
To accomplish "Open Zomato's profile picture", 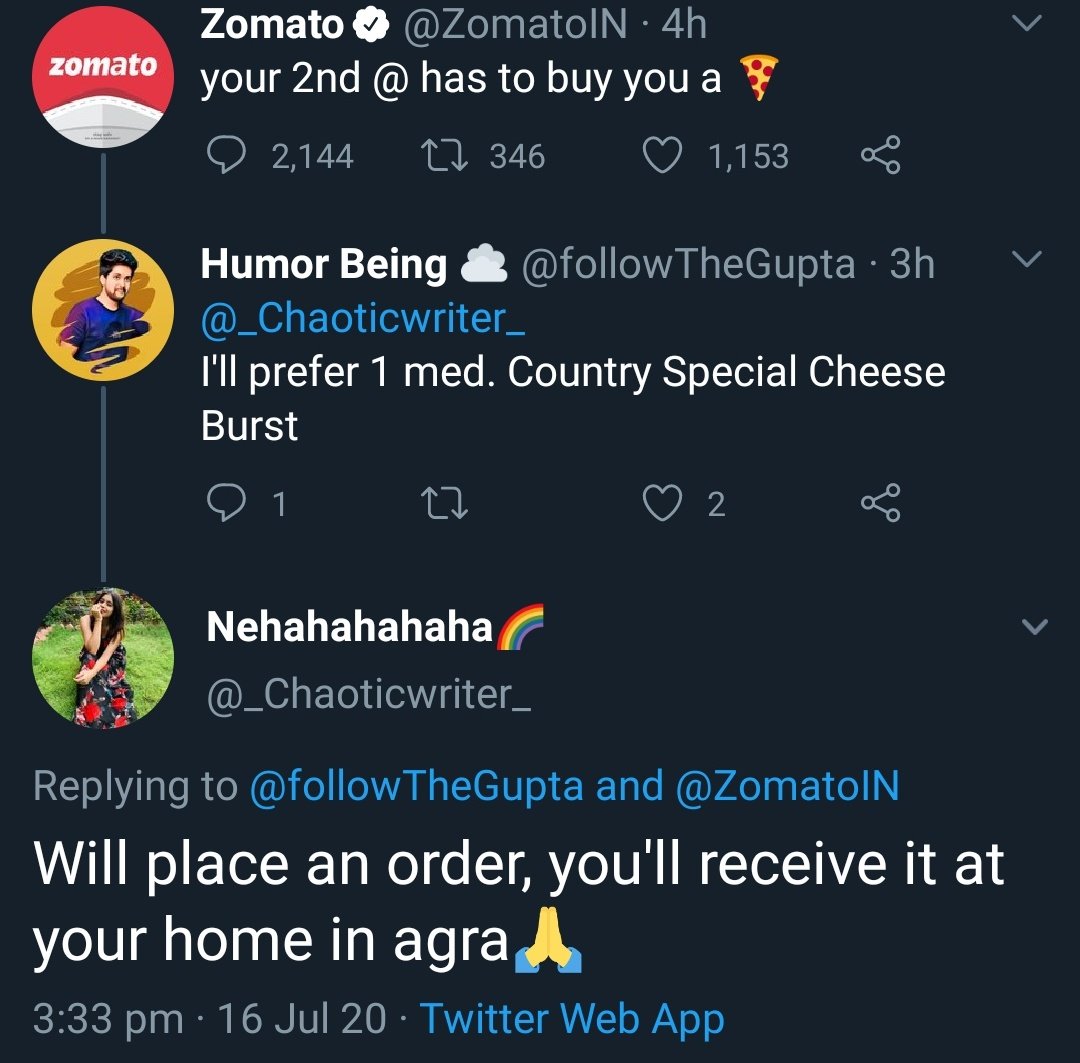I will point(101,75).
